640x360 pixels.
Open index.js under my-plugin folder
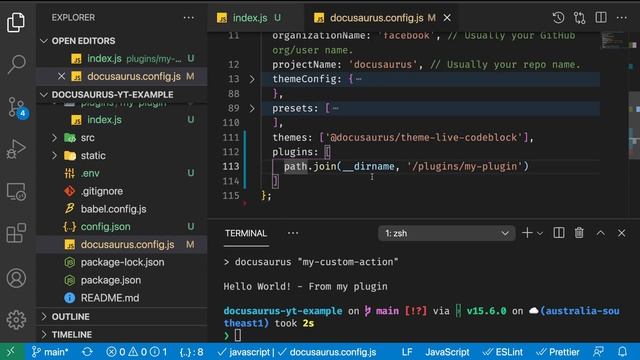[122, 120]
